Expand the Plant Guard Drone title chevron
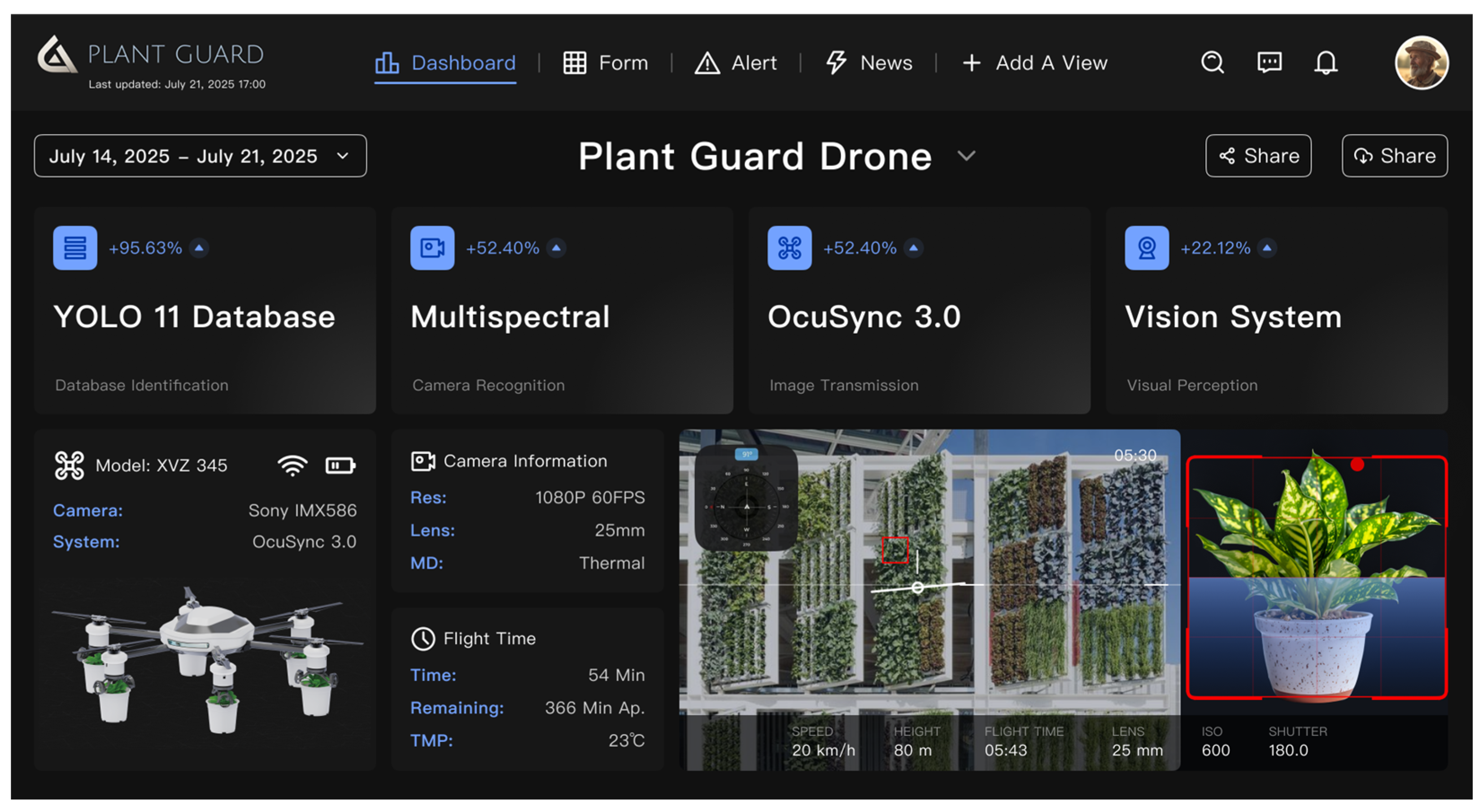1483x812 pixels. [x=966, y=156]
